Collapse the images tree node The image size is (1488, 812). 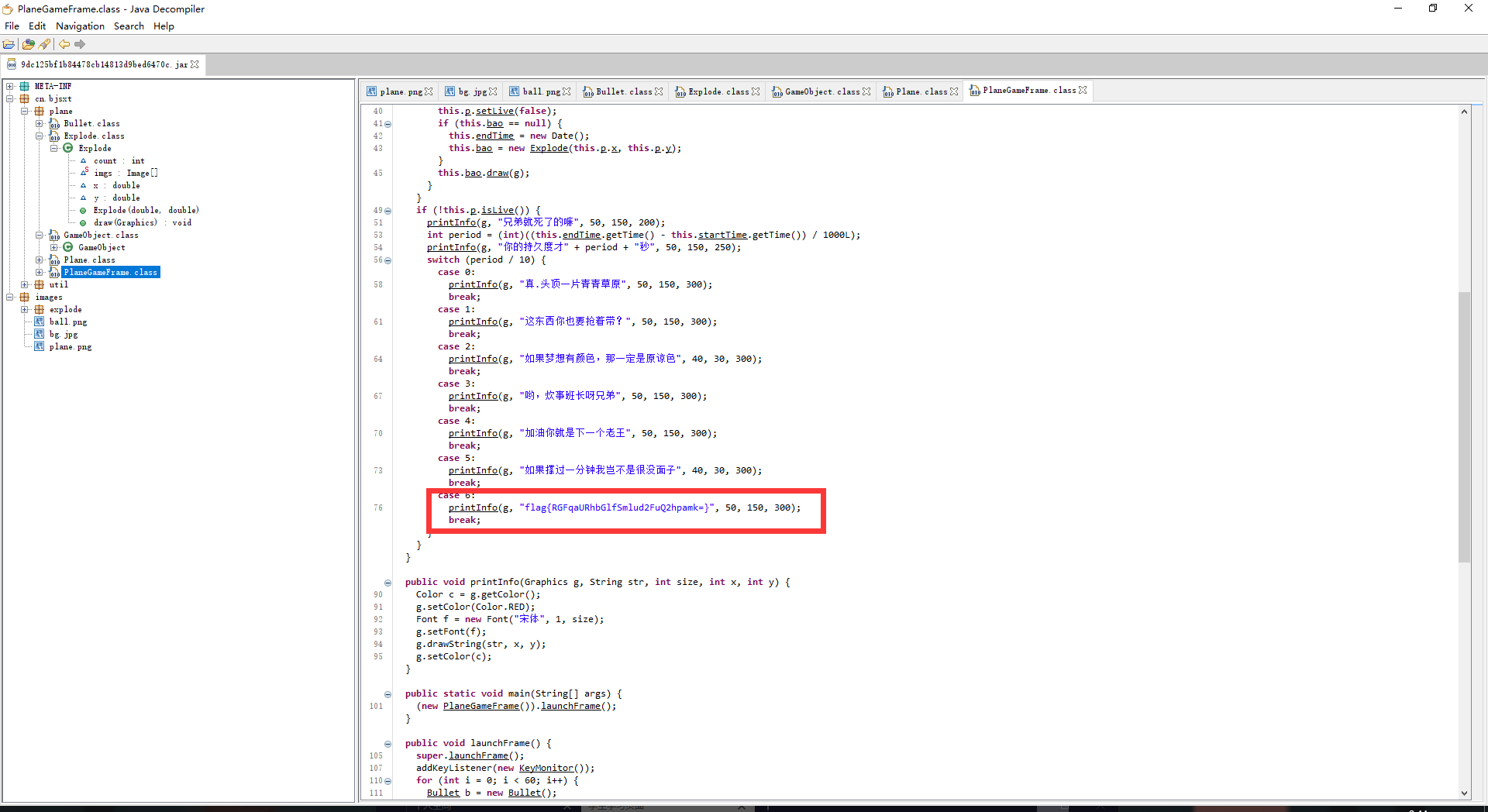(10, 297)
